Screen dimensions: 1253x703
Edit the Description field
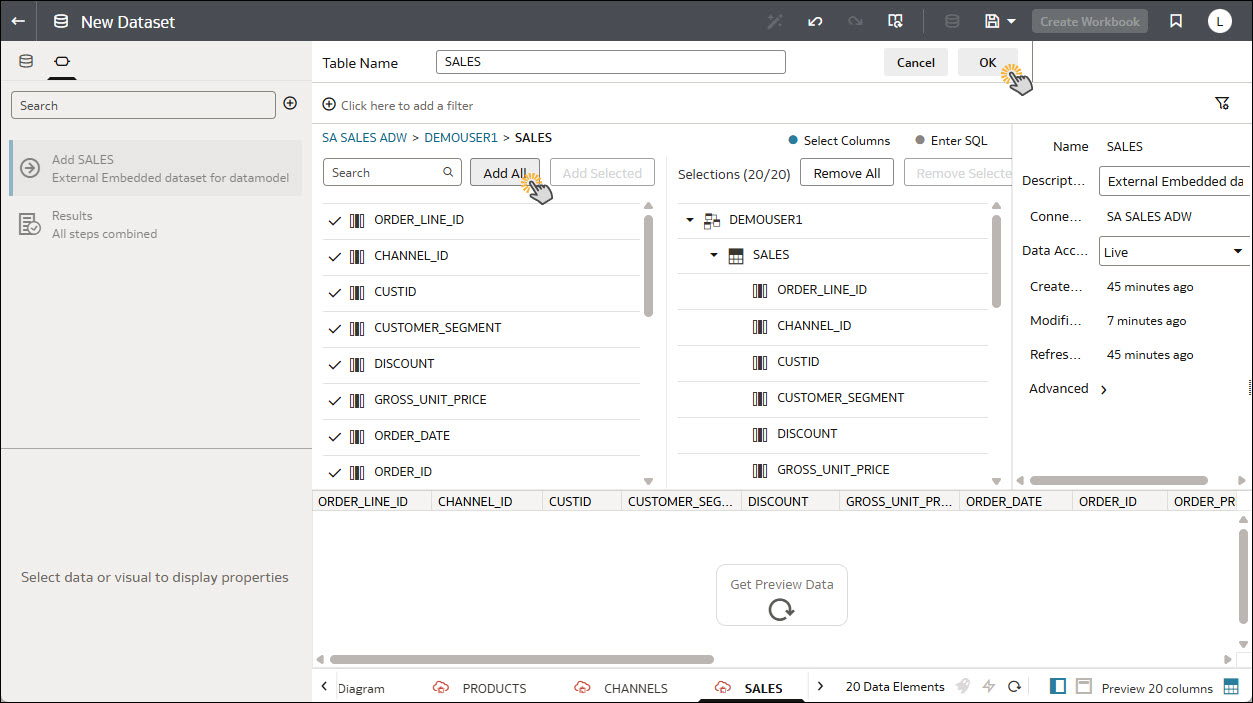[x=1174, y=181]
